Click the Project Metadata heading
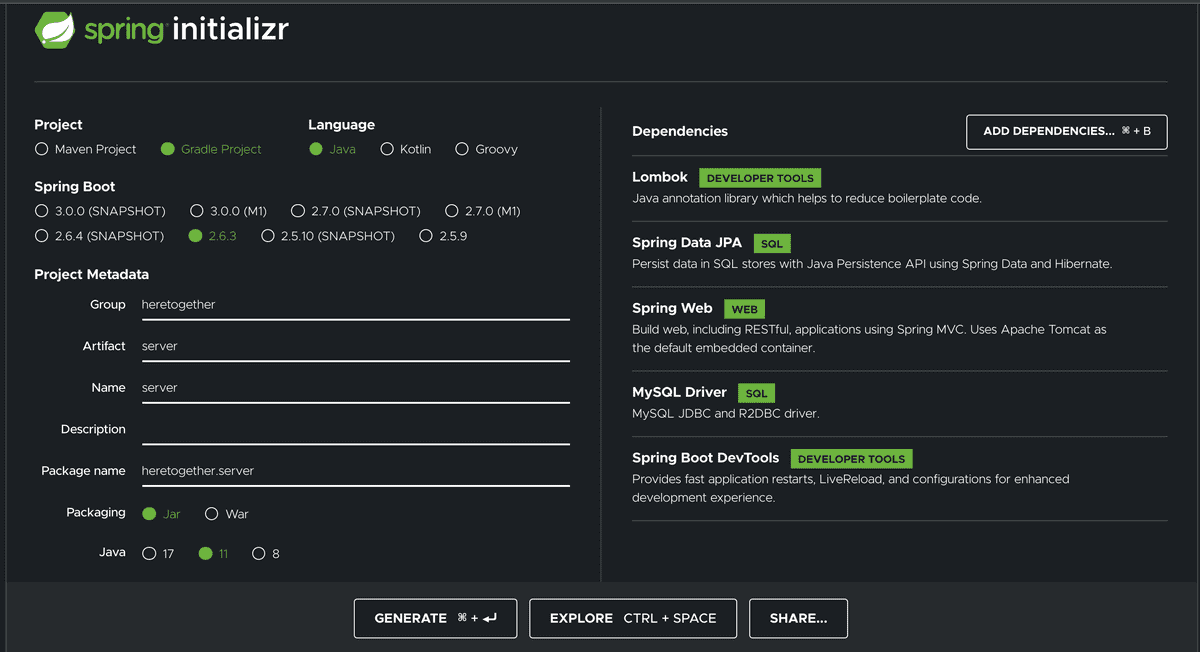1200x652 pixels. 91,274
